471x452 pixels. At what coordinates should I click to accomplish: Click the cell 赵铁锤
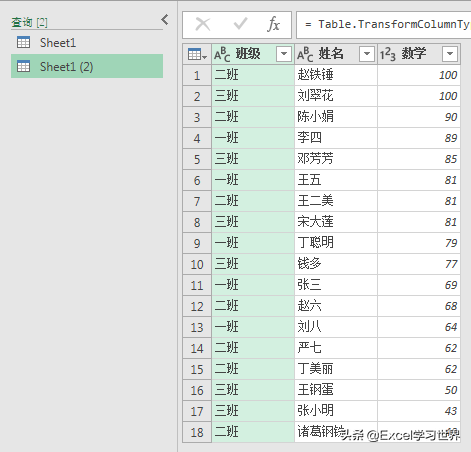pyautogui.click(x=336, y=75)
